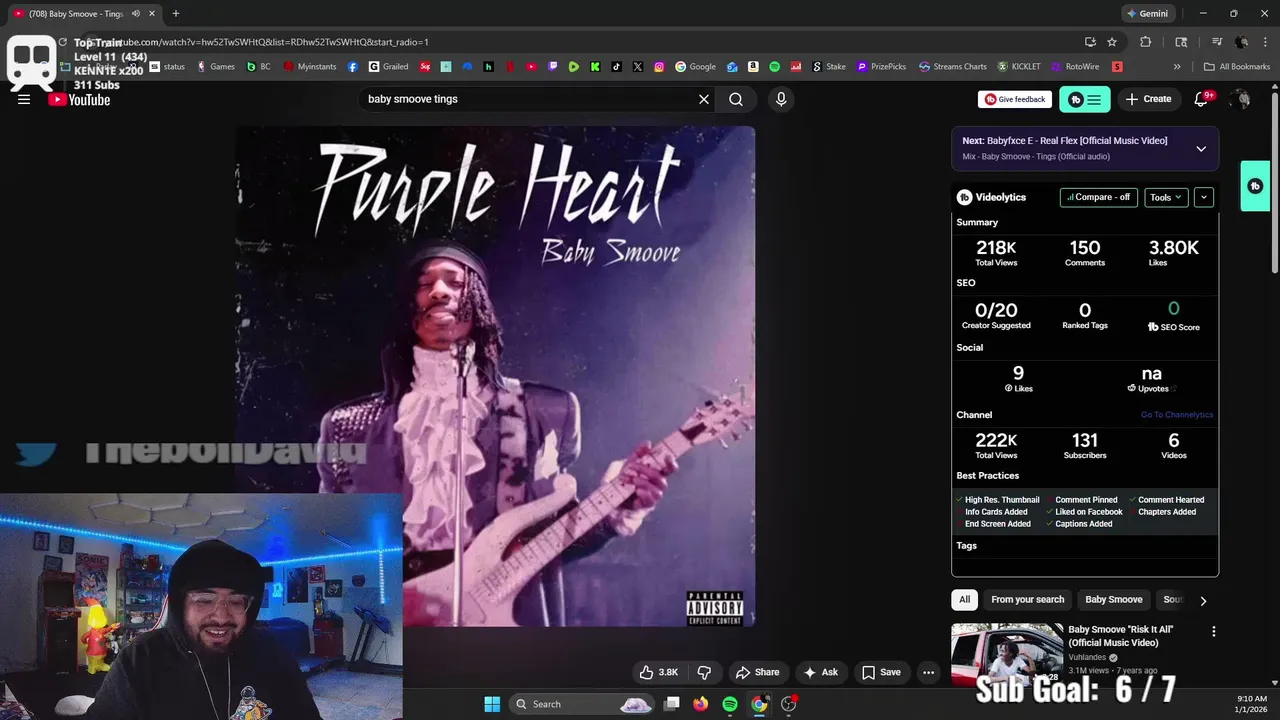Open the OBS icon on the taskbar

click(789, 704)
